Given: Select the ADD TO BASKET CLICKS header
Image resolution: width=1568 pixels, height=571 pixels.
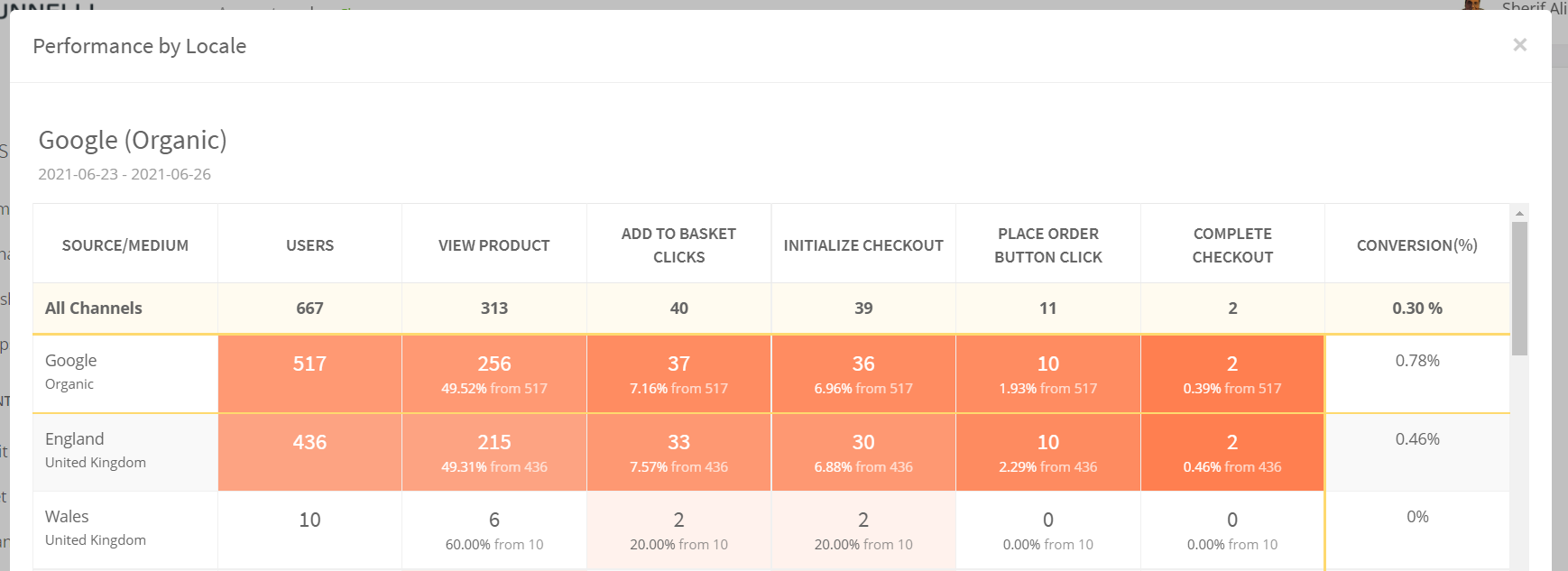Looking at the screenshot, I should click(678, 245).
